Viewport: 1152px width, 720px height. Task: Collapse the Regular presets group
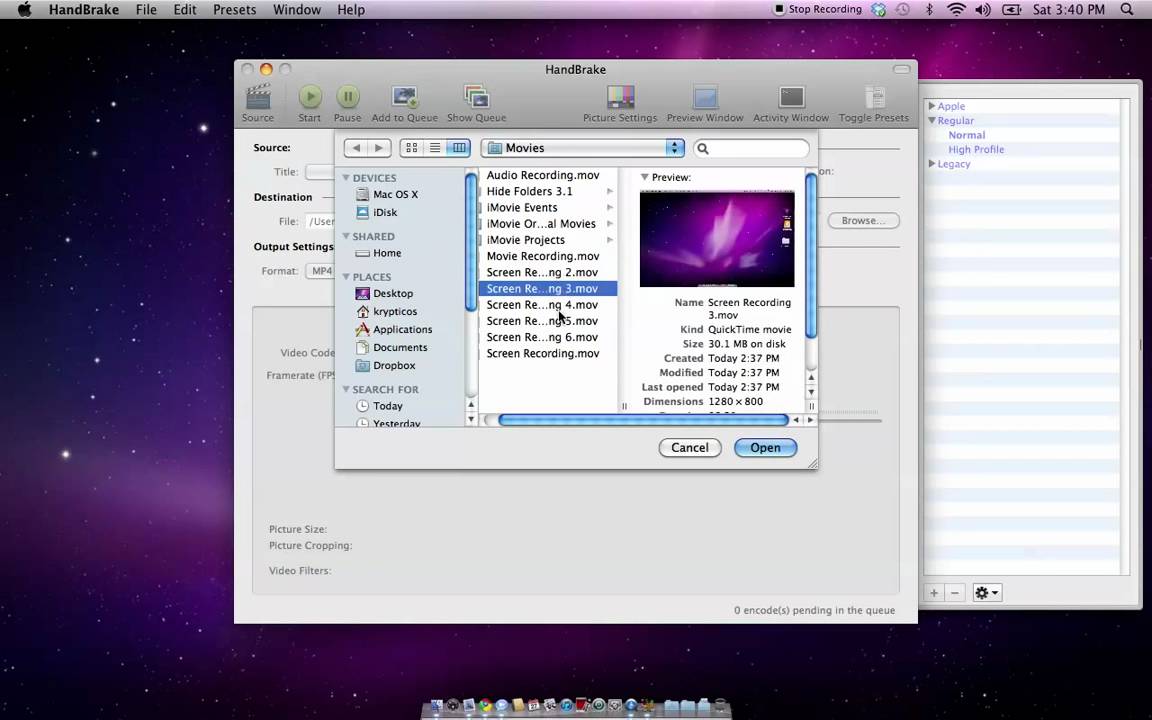(932, 120)
